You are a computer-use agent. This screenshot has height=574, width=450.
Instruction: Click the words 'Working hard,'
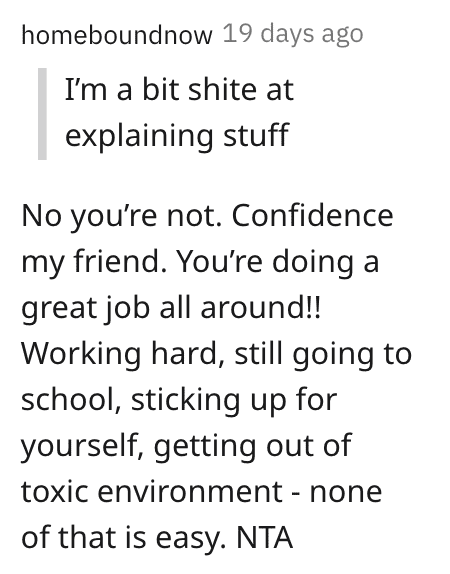coord(123,355)
